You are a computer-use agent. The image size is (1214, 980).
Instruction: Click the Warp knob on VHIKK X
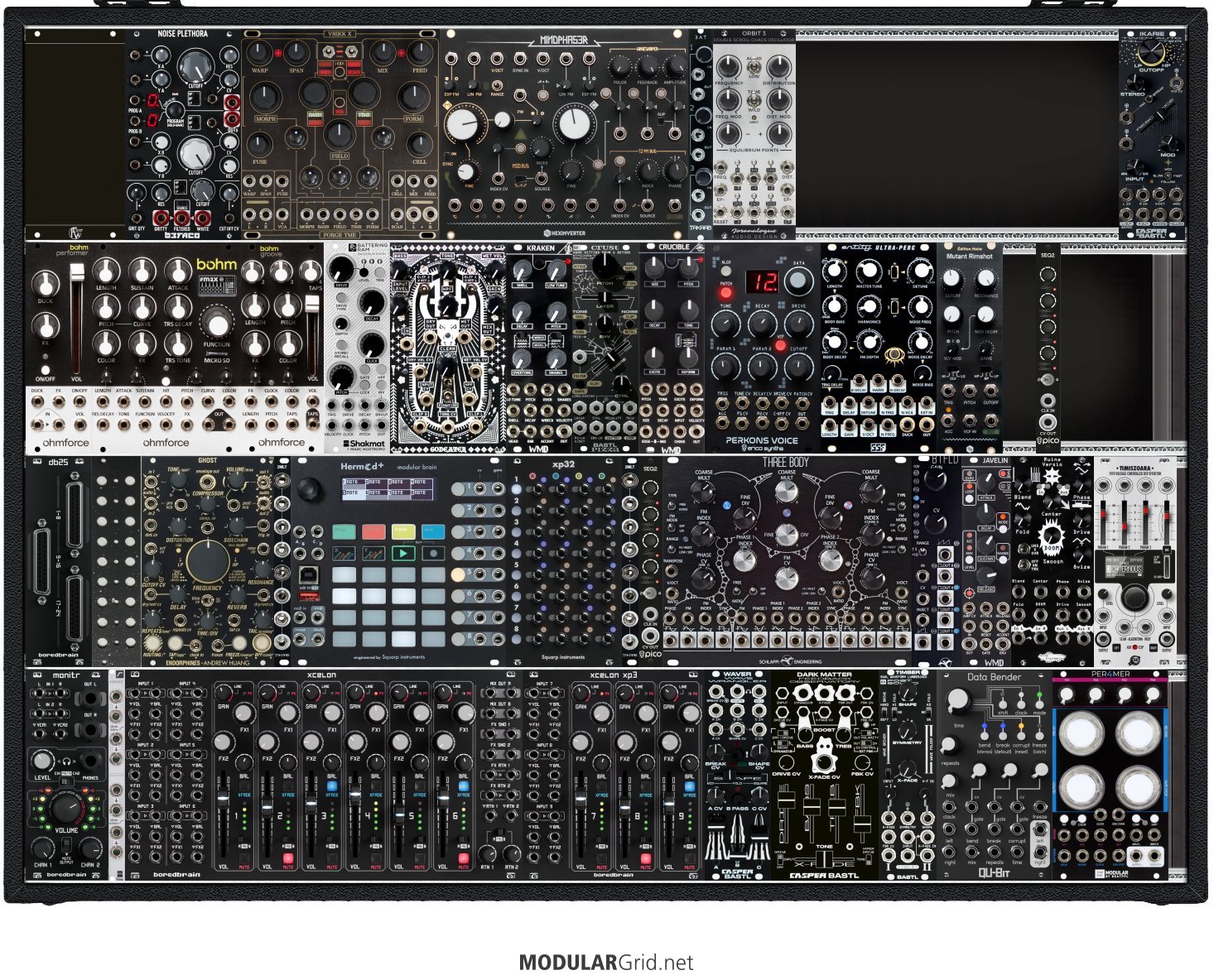[259, 53]
